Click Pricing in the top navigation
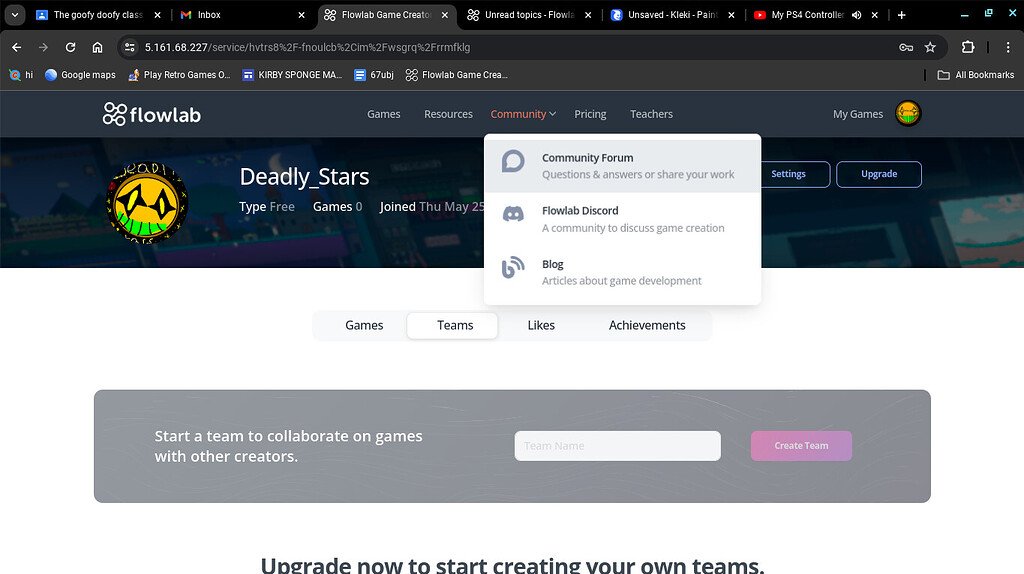 (x=590, y=114)
